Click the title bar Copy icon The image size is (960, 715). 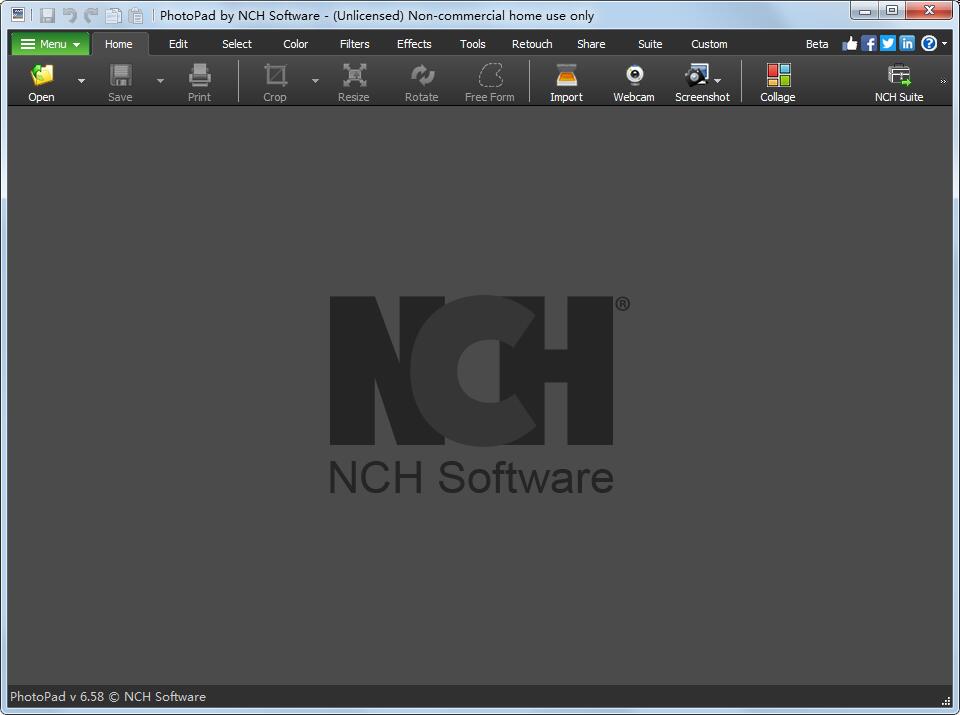(113, 15)
